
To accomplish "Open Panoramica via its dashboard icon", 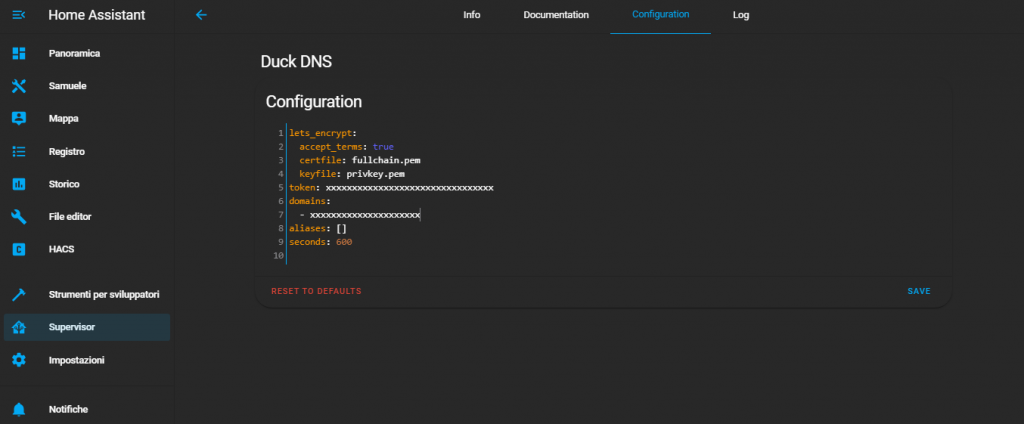I will coord(19,54).
